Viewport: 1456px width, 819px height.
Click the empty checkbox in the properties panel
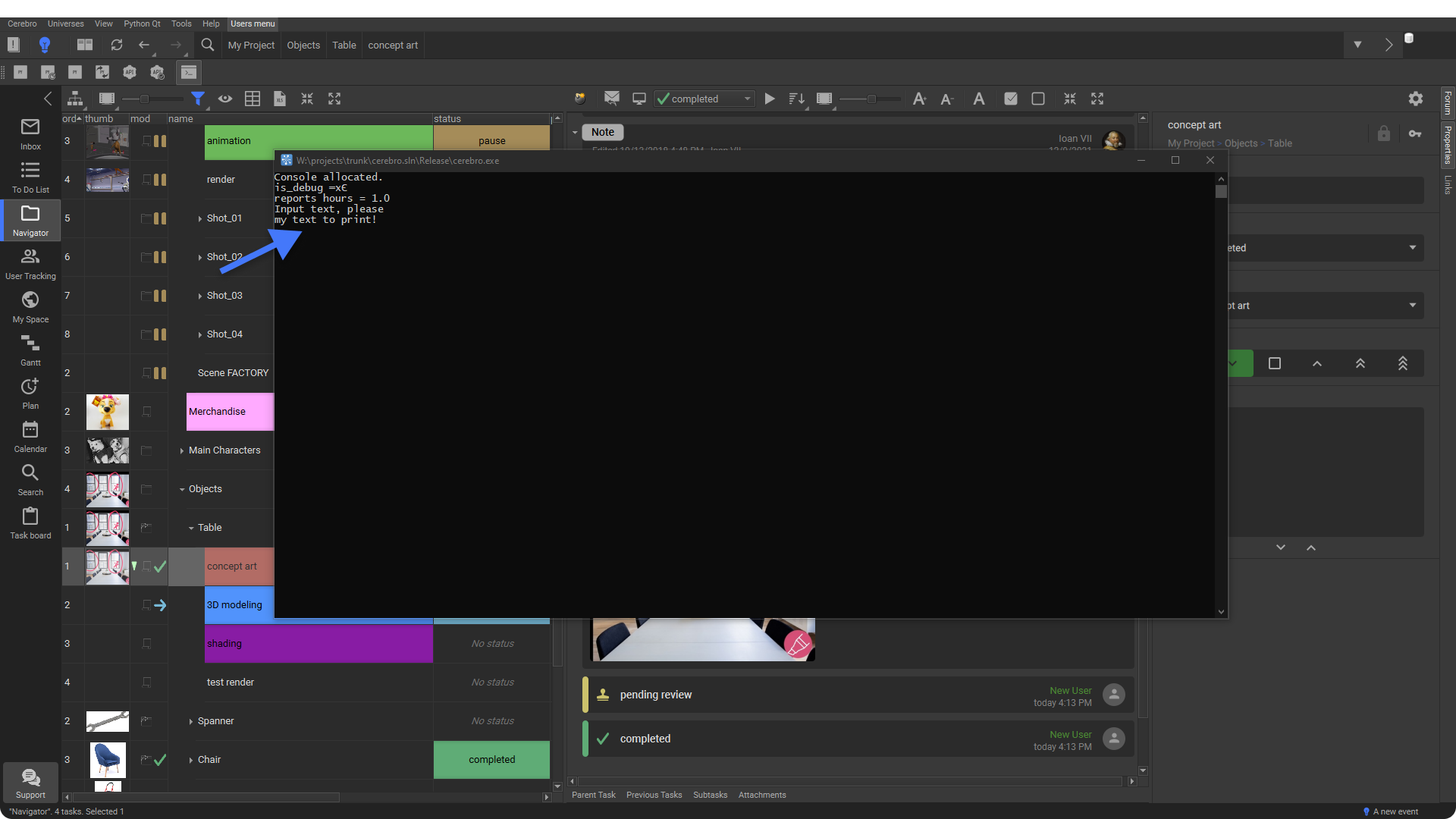pyautogui.click(x=1275, y=363)
